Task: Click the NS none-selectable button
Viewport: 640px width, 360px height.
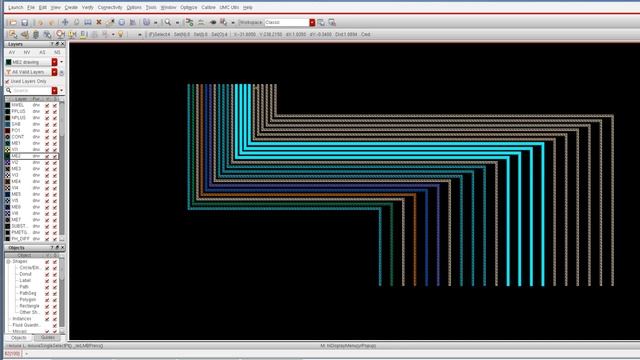Action: pos(57,53)
